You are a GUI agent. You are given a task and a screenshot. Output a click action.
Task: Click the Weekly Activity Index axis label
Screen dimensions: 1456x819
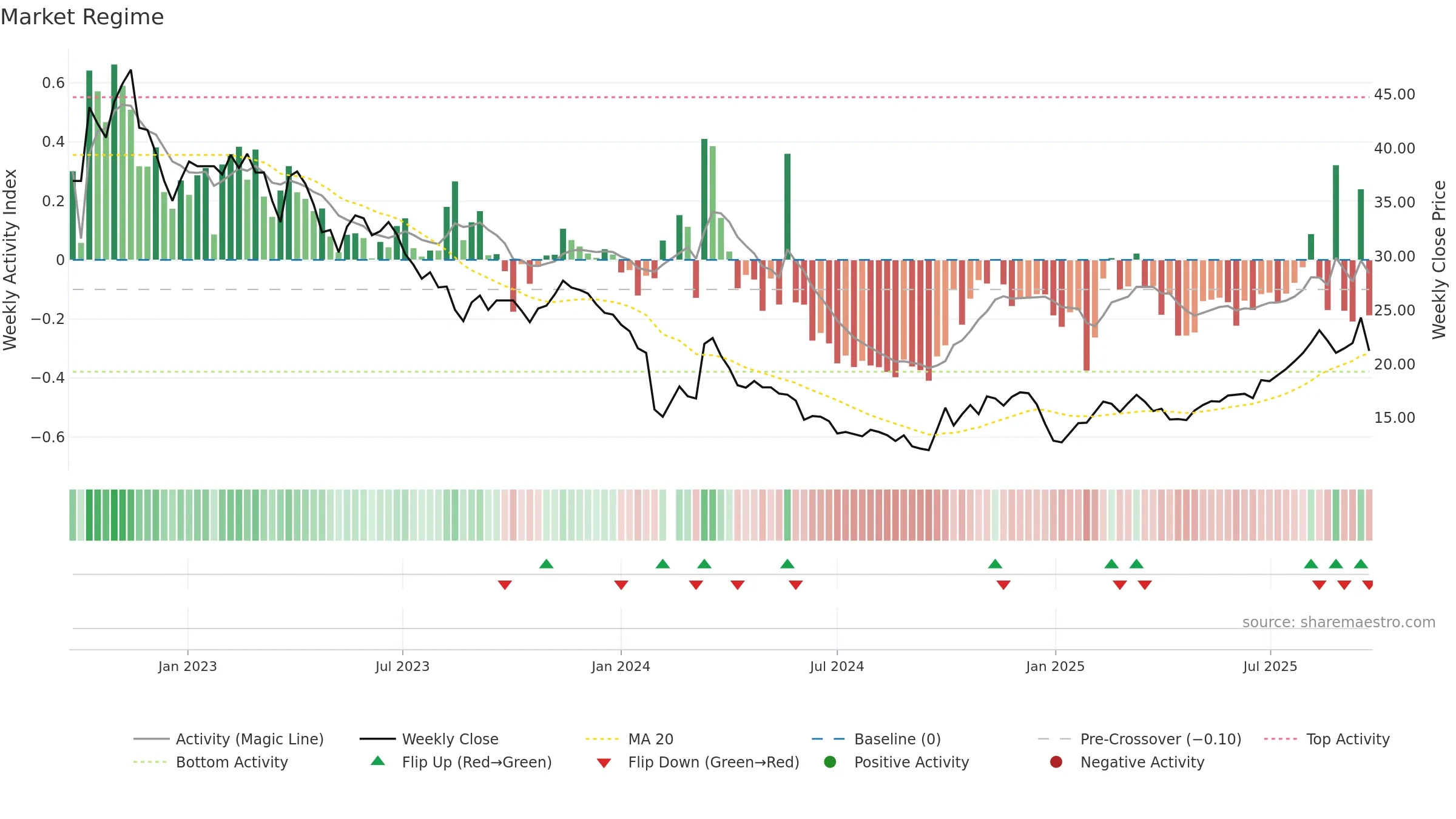10,260
